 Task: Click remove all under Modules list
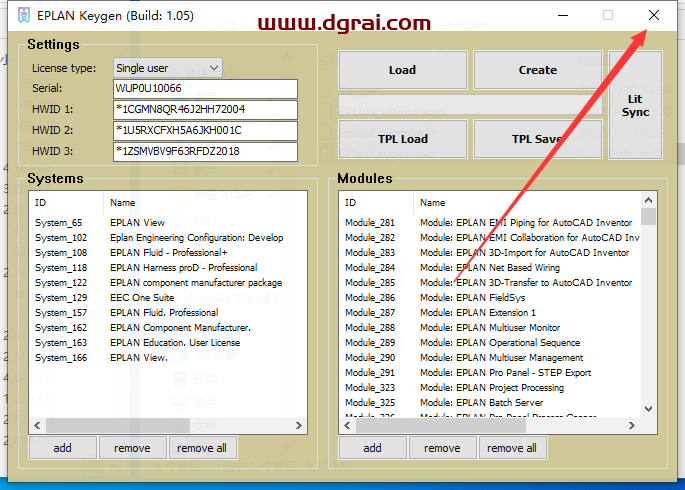512,448
